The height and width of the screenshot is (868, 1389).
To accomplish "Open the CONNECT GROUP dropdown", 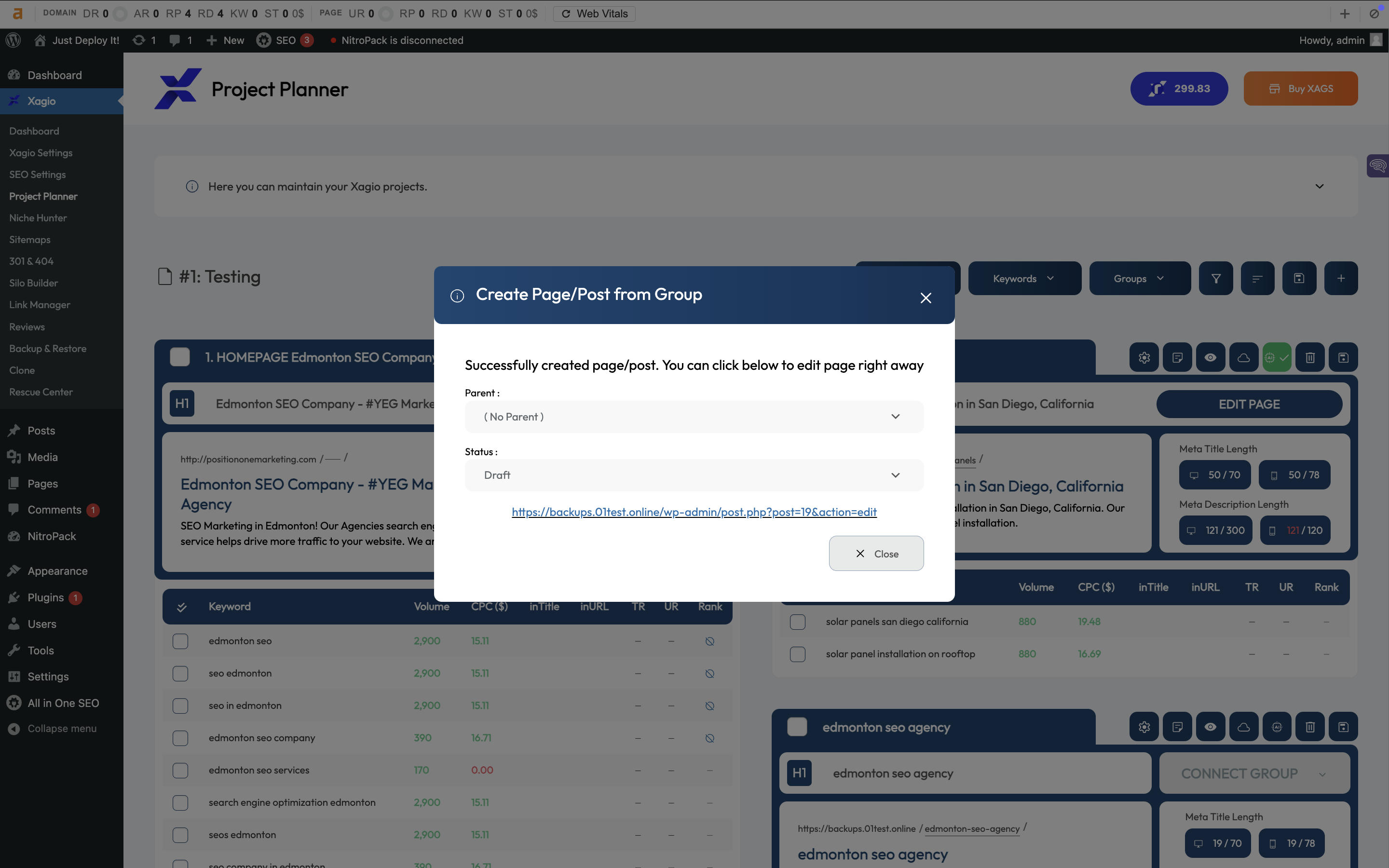I will pos(1254,773).
